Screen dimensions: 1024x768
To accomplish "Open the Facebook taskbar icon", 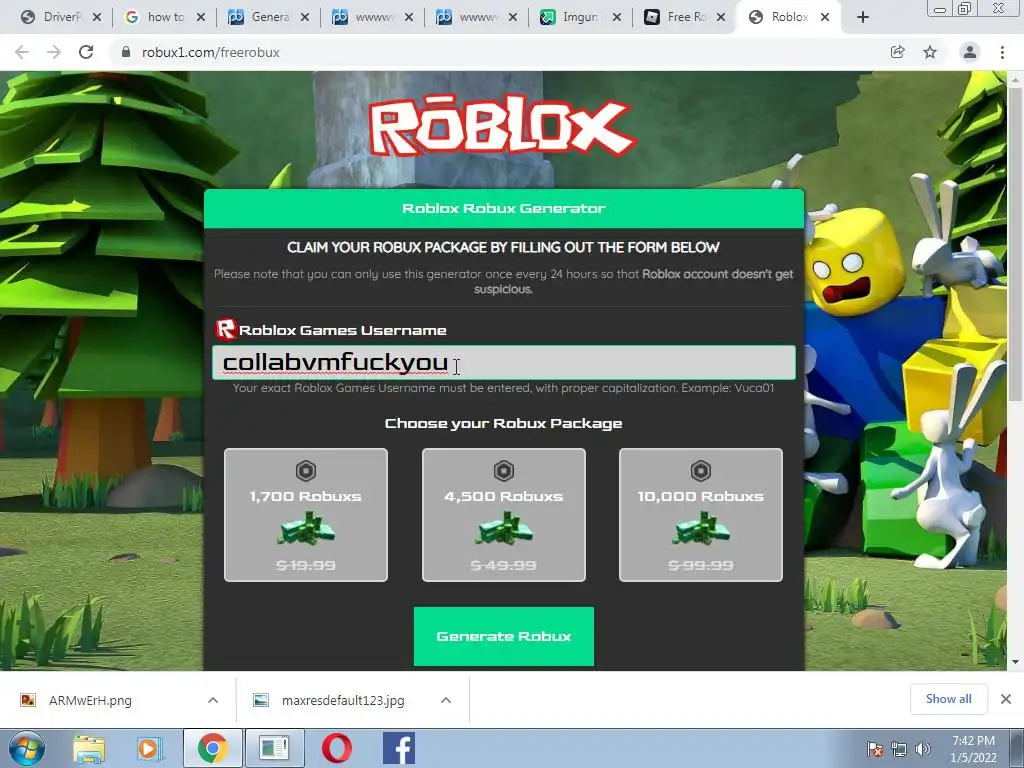I will click(x=398, y=748).
